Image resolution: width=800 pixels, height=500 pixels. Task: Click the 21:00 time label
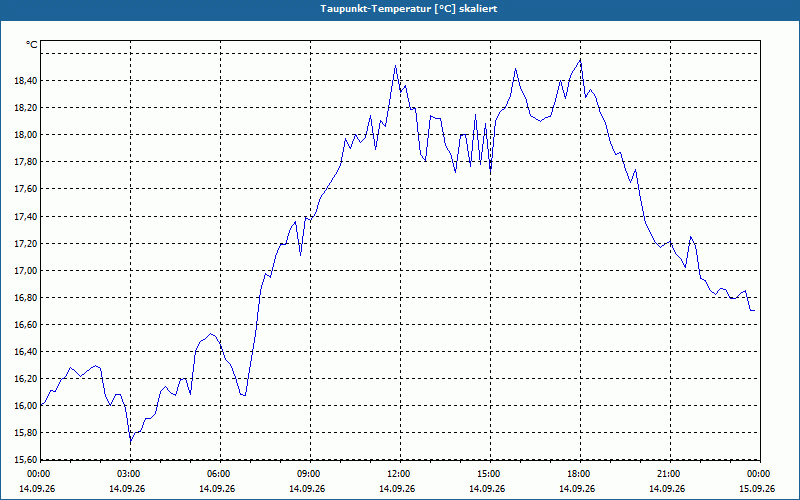point(669,474)
